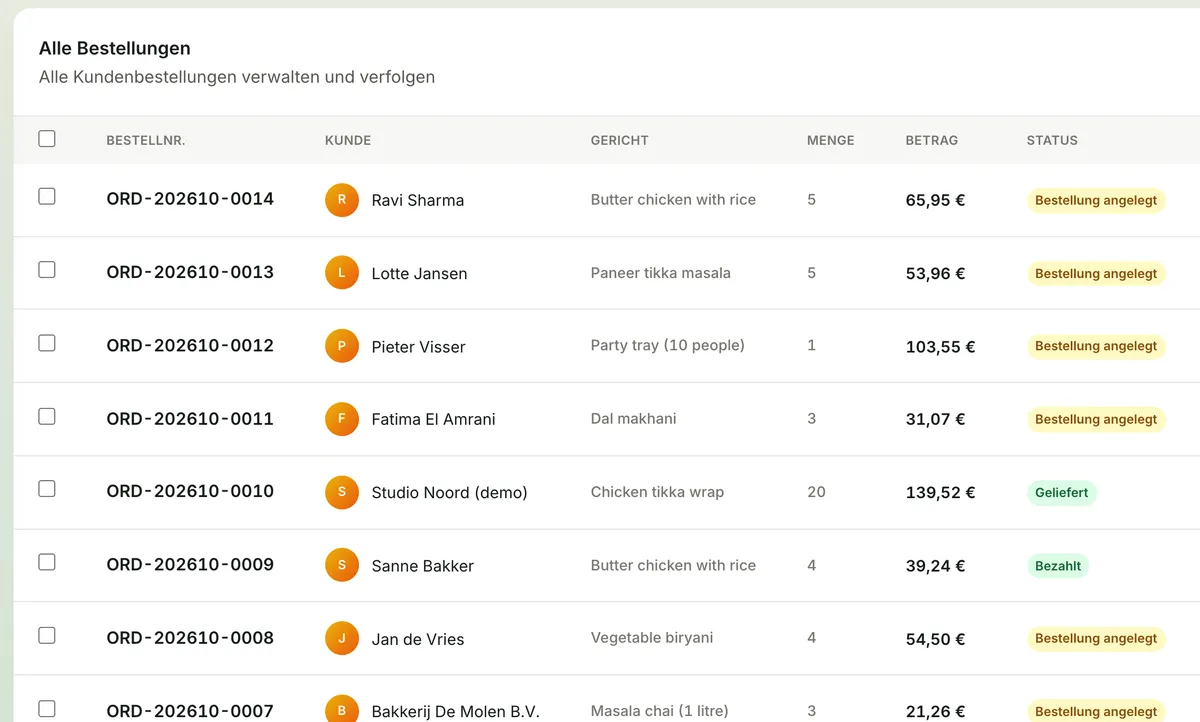Click the BETRAG column header

tap(932, 141)
